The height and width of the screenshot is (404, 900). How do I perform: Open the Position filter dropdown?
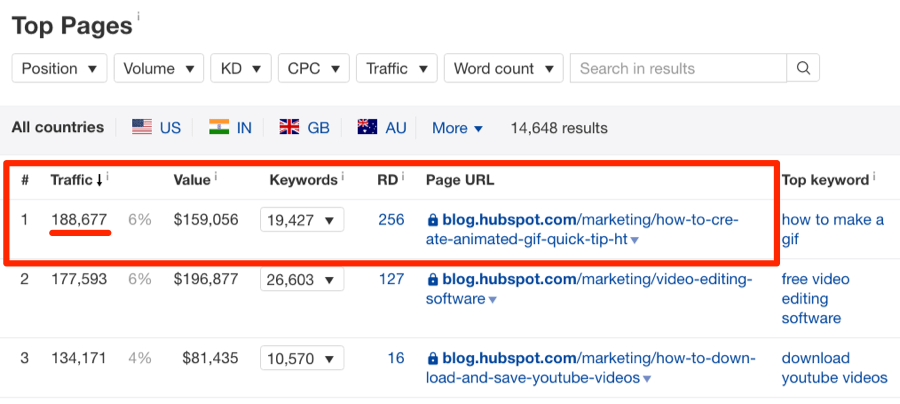pos(59,69)
